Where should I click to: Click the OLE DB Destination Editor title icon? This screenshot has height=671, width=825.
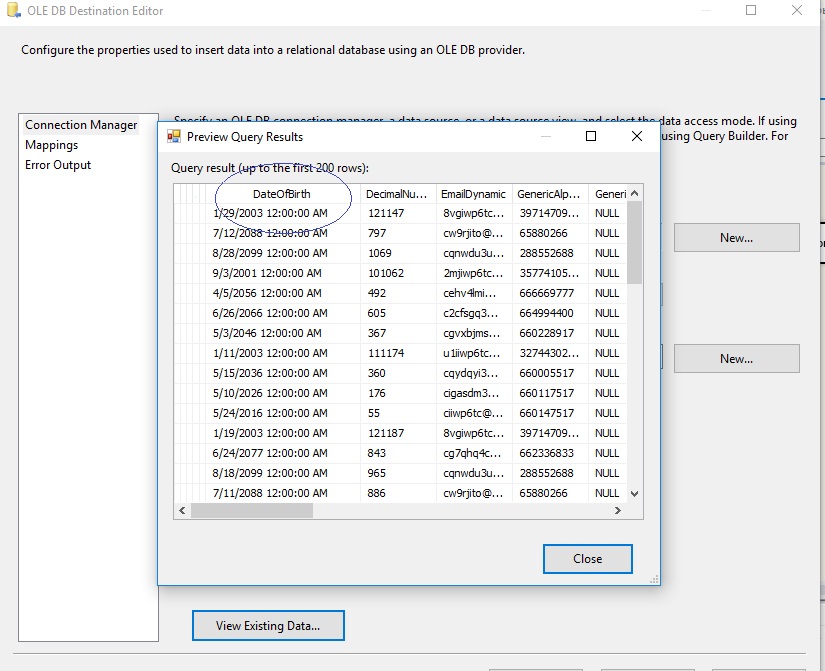[14, 11]
